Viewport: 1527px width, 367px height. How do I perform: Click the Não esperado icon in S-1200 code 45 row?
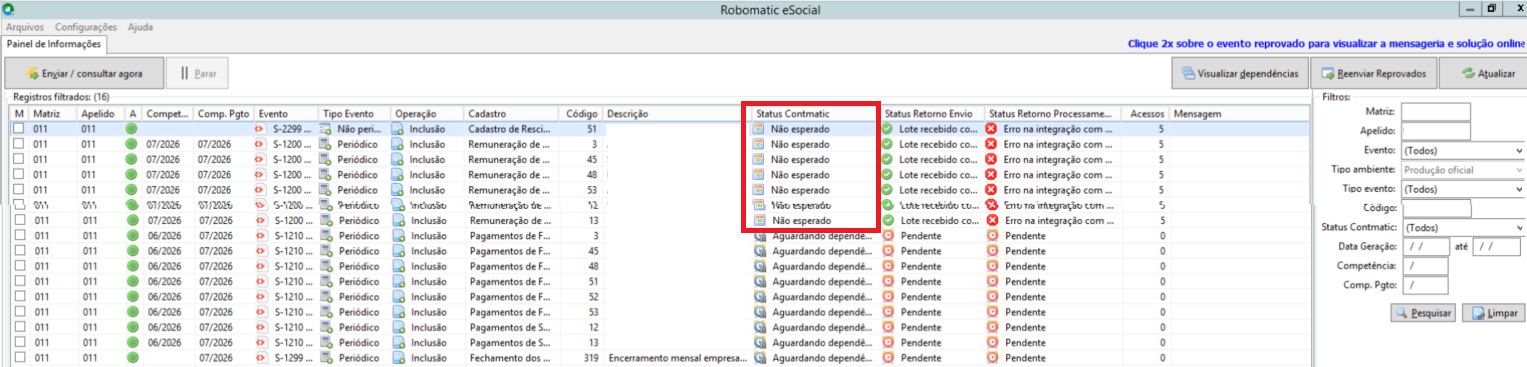[x=759, y=159]
